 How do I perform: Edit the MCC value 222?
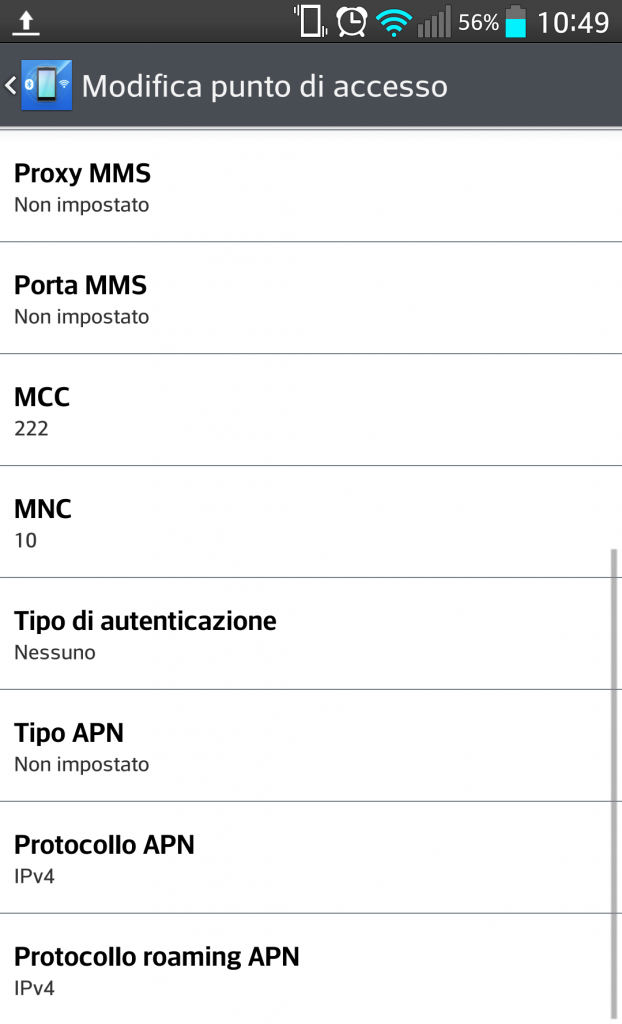(x=310, y=411)
